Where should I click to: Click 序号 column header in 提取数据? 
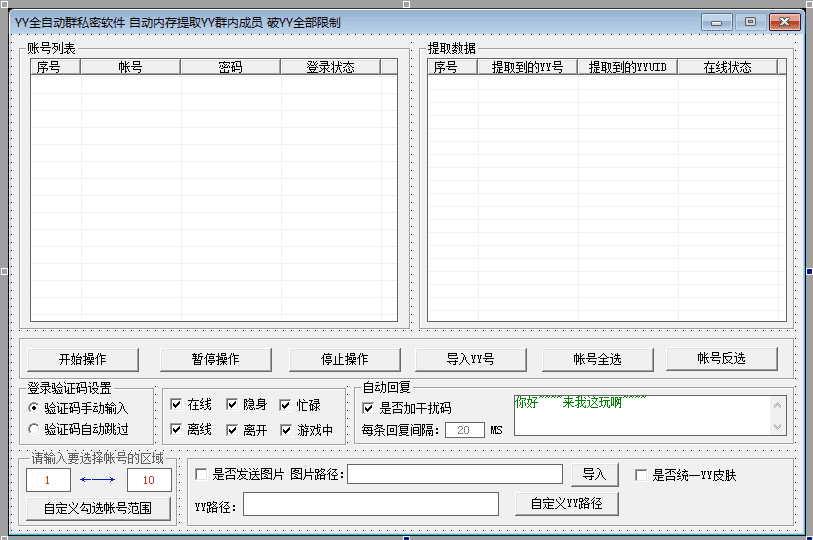pos(453,67)
